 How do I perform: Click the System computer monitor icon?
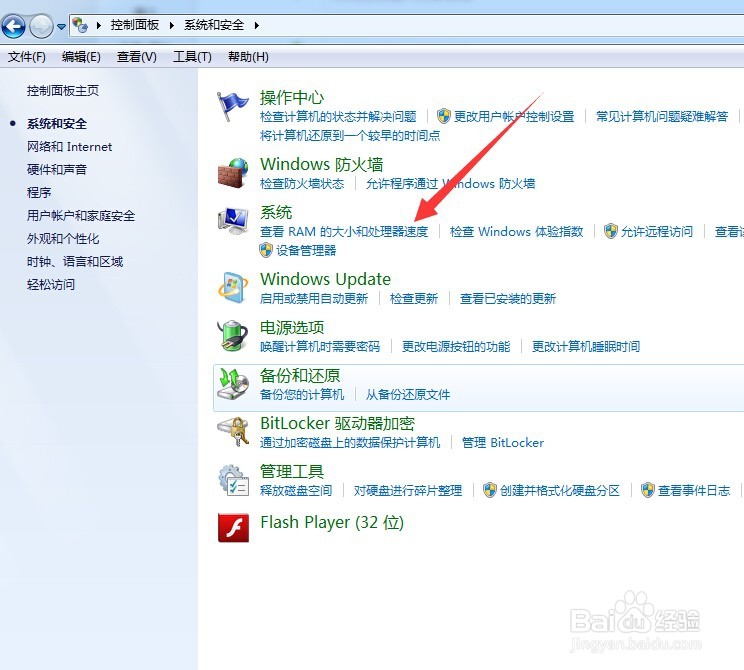tap(232, 221)
